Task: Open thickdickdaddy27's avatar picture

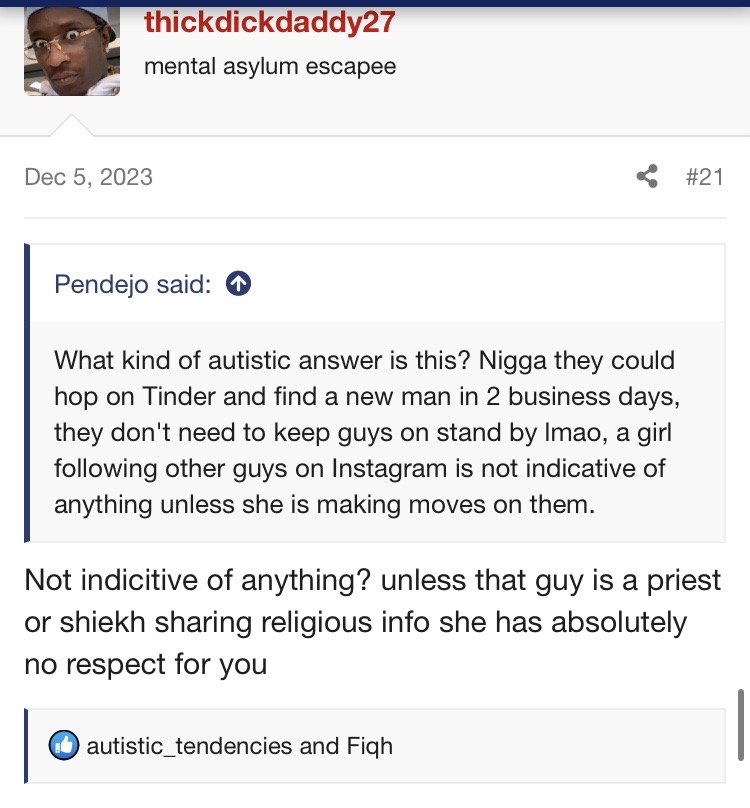Action: pos(72,52)
